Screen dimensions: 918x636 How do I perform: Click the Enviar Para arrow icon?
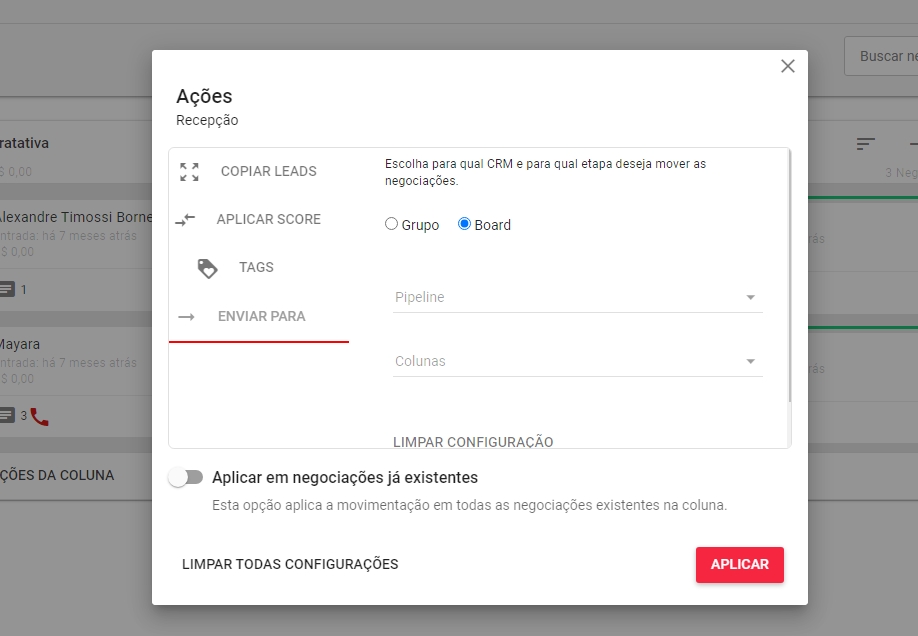[186, 316]
